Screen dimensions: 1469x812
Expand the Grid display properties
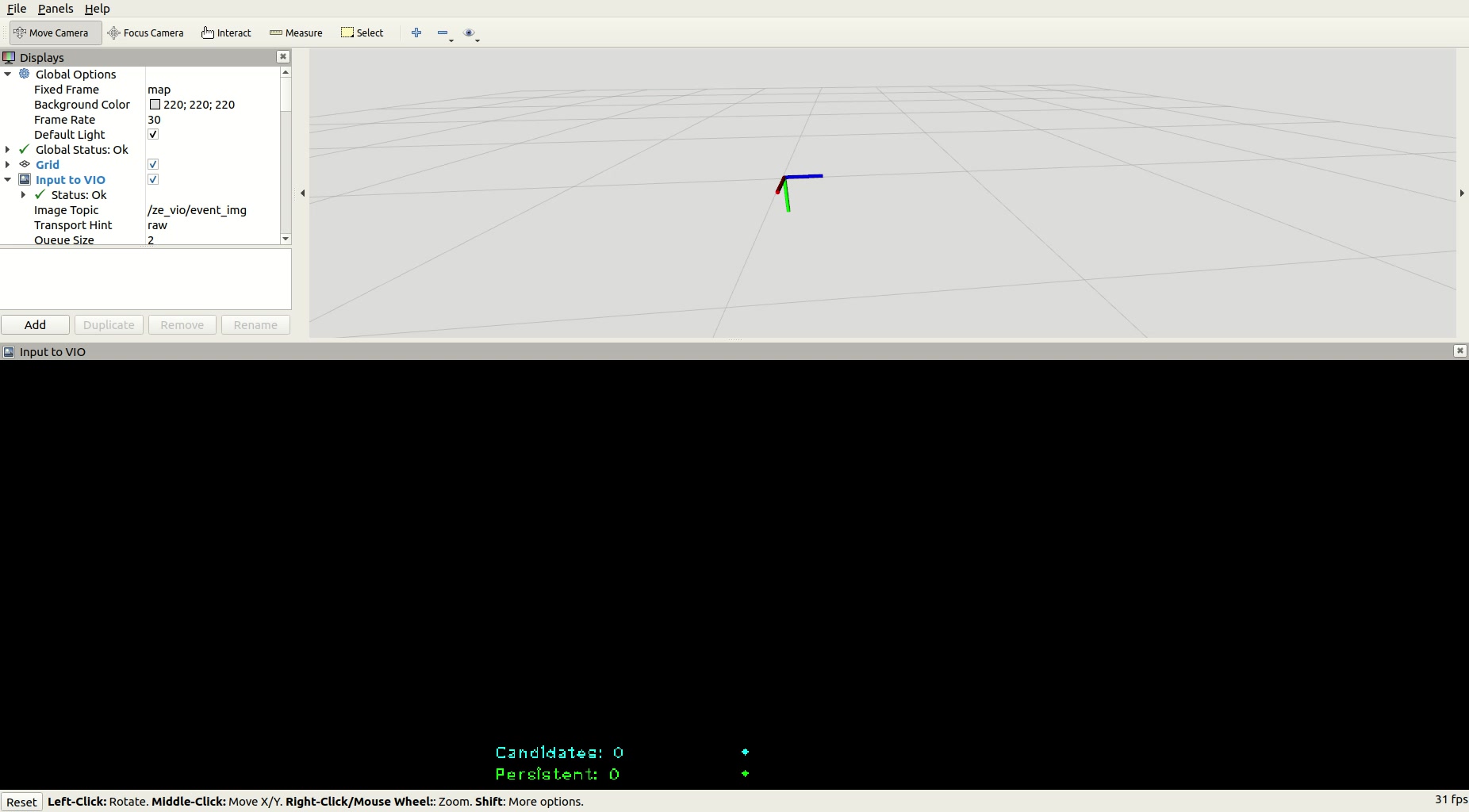8,165
